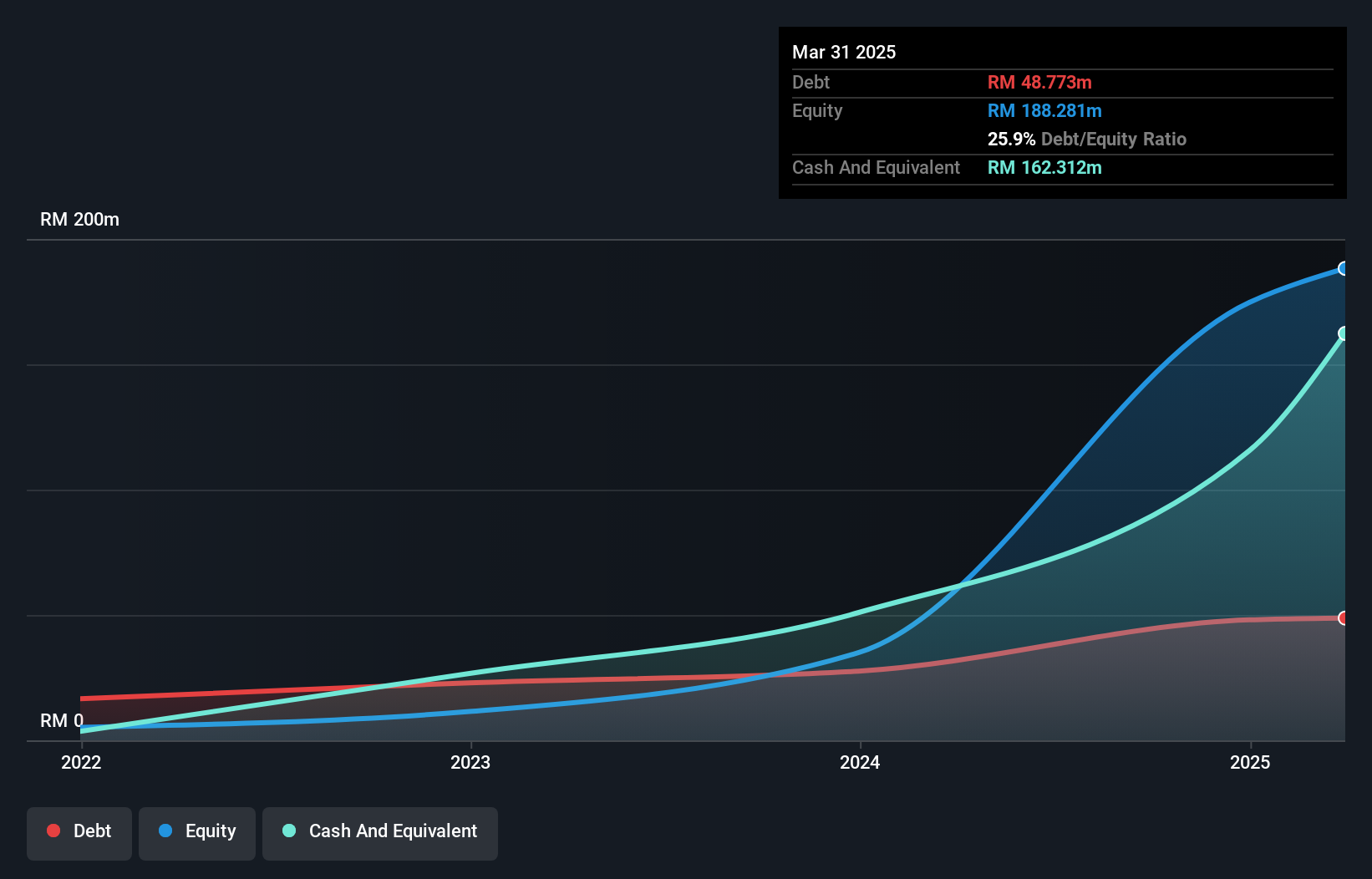Click the RM 200m y-axis label
1372x879 pixels.
(x=79, y=219)
